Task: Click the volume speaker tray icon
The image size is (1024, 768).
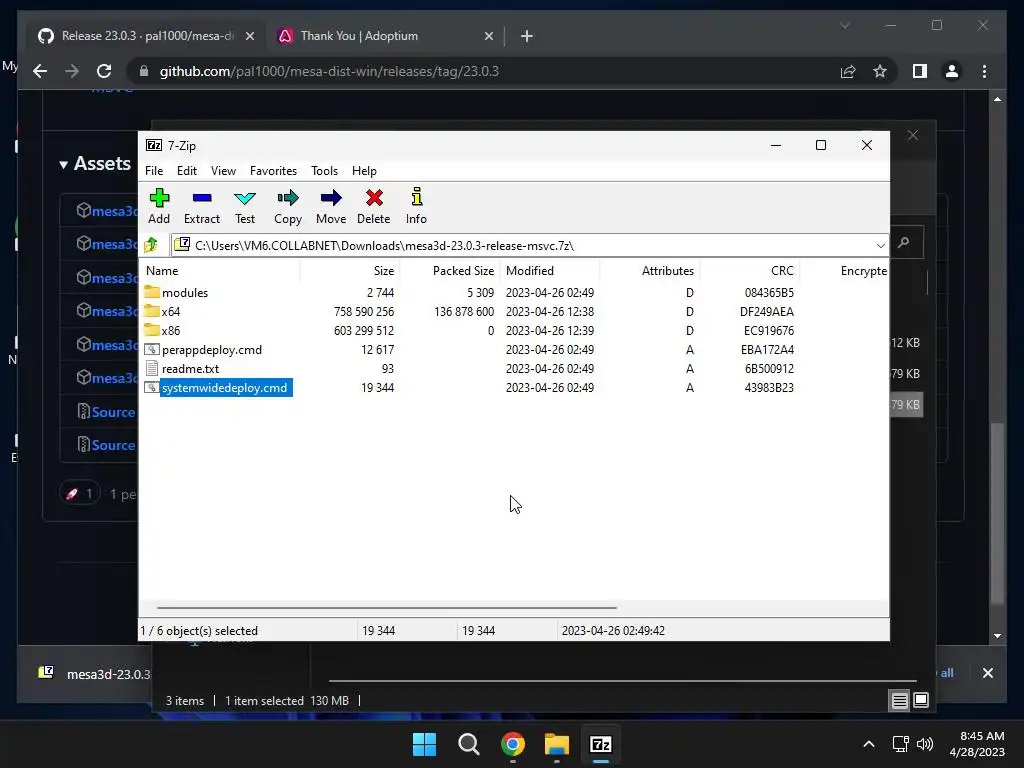Action: [925, 744]
